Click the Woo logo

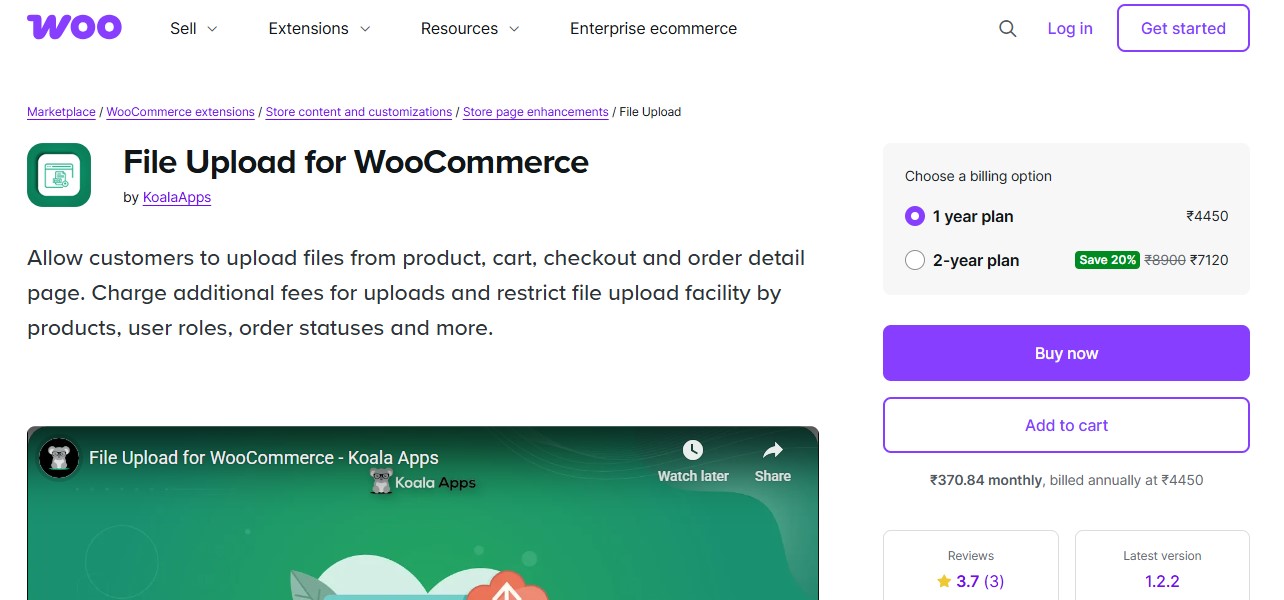coord(74,27)
